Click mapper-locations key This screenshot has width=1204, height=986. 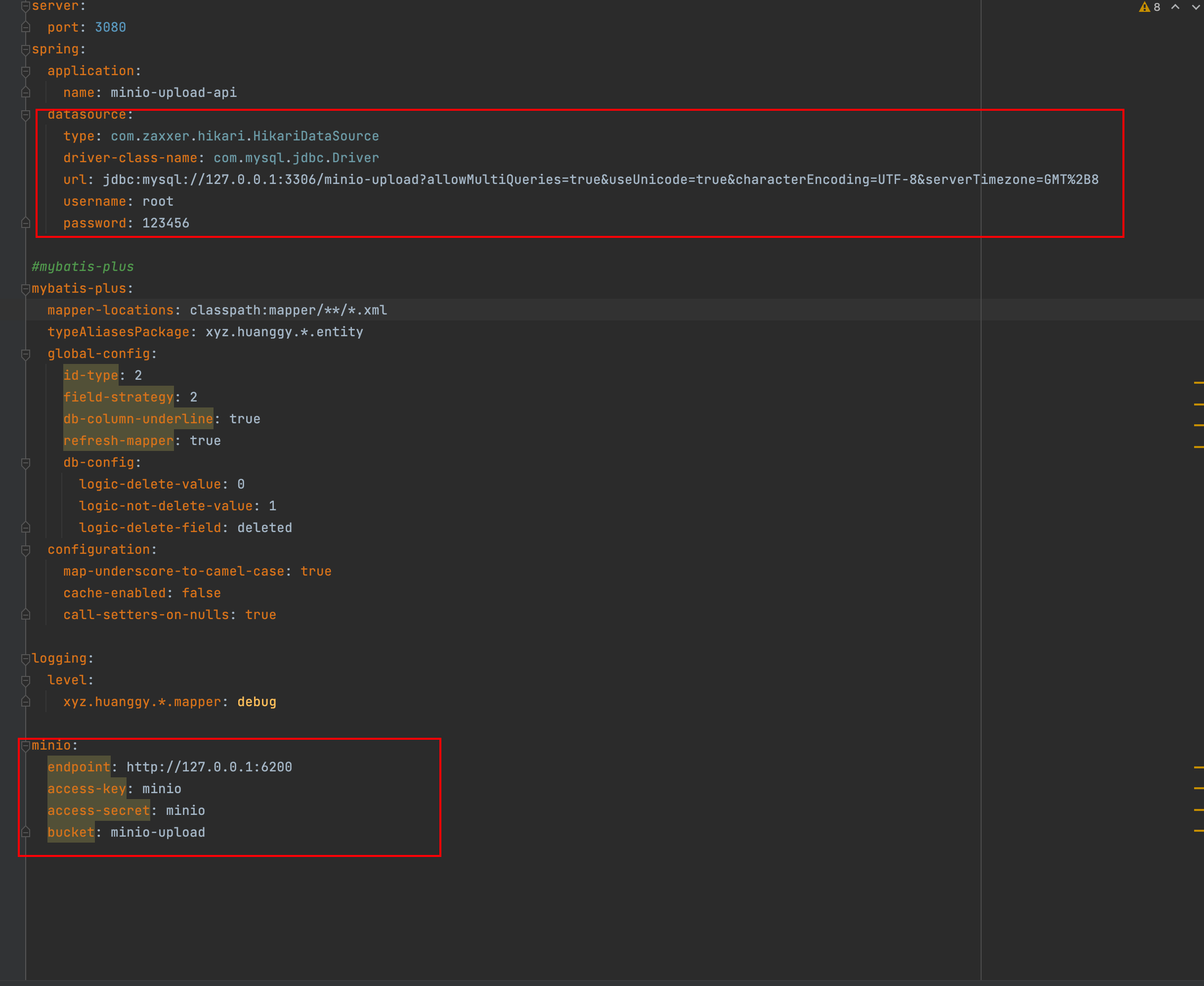[111, 310]
